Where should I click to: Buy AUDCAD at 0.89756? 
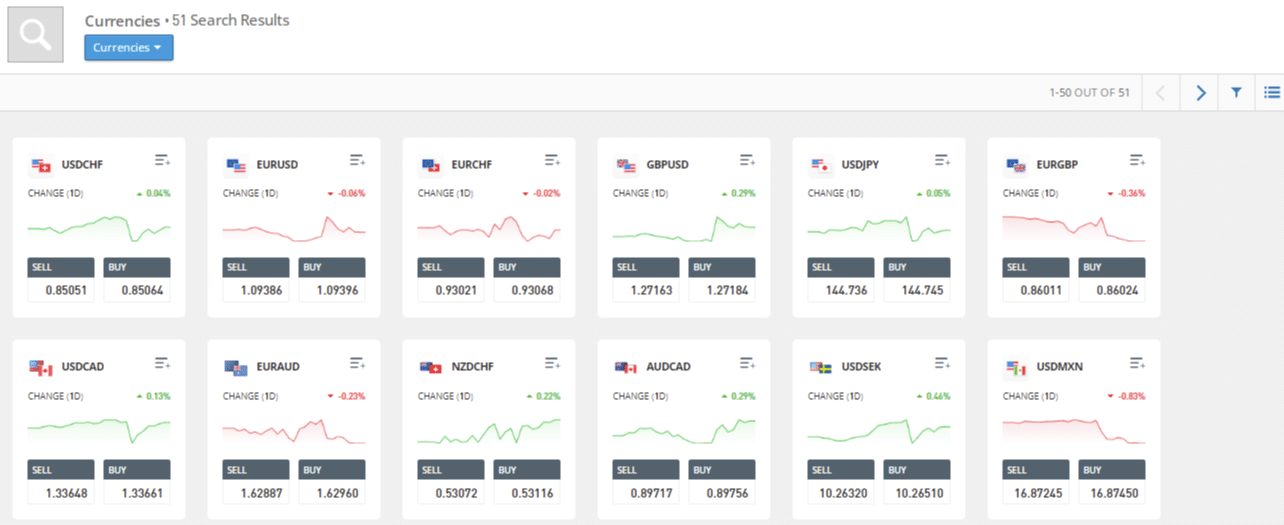click(x=722, y=482)
